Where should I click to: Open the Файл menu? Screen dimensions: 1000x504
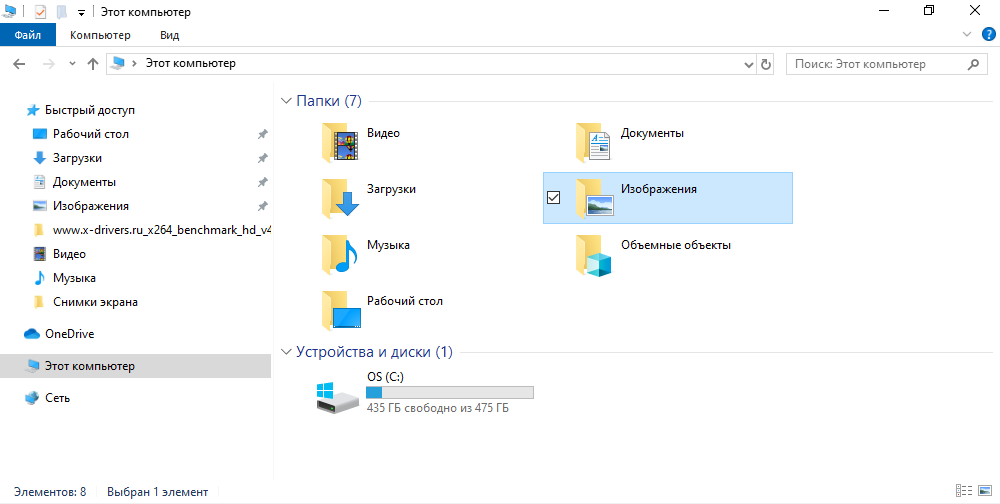click(x=28, y=35)
